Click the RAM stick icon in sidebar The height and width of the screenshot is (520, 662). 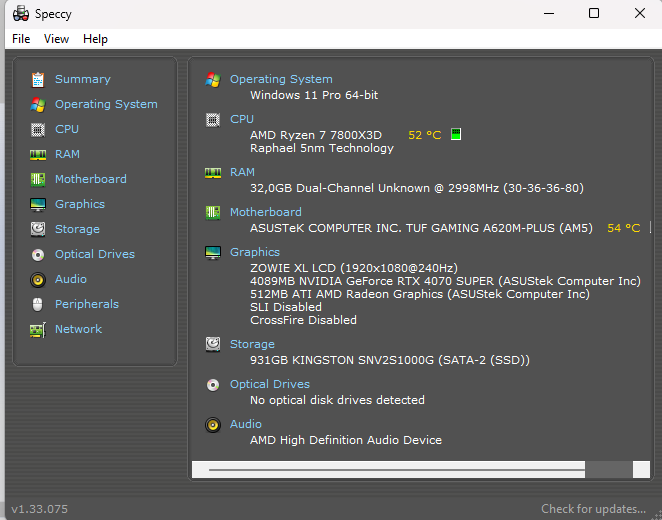pos(38,155)
